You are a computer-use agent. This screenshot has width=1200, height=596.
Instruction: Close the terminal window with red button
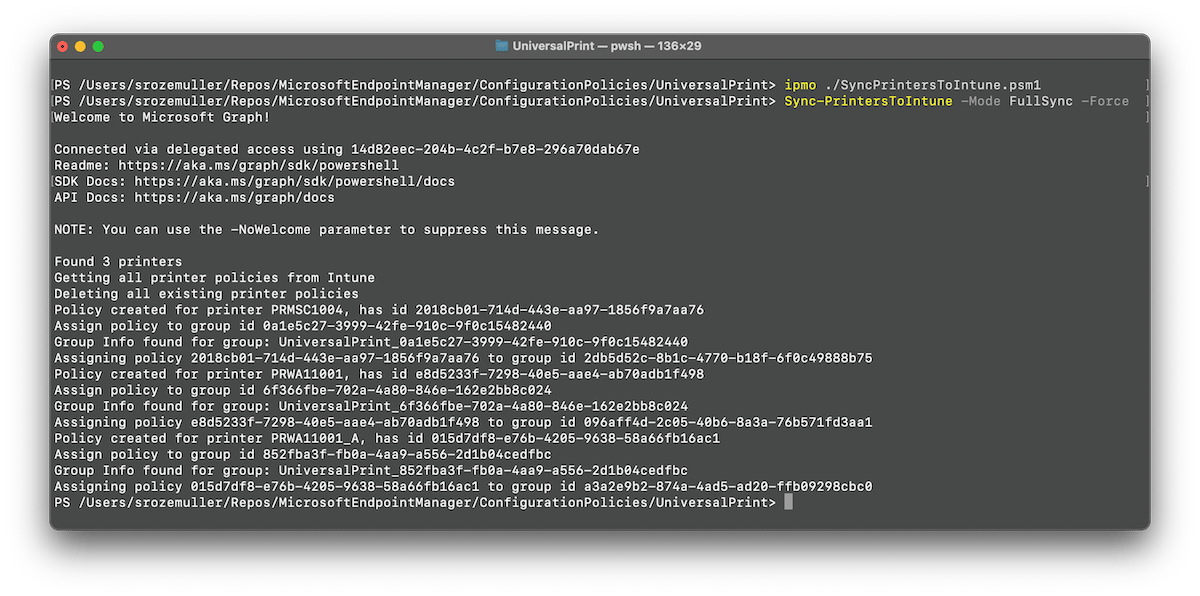(63, 46)
